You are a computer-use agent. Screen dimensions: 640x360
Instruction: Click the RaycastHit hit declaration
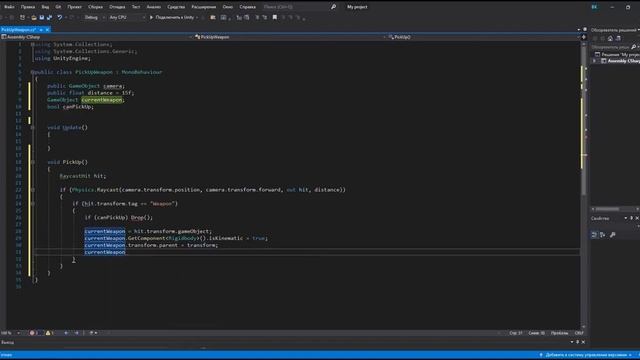pyautogui.click(x=82, y=176)
